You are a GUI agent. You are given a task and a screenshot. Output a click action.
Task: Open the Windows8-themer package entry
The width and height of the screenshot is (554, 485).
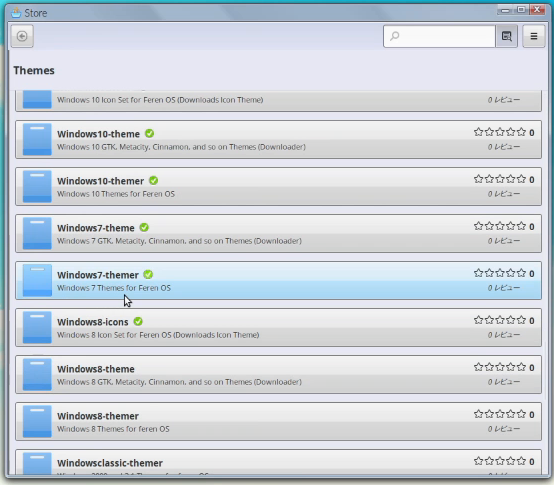coord(278,421)
